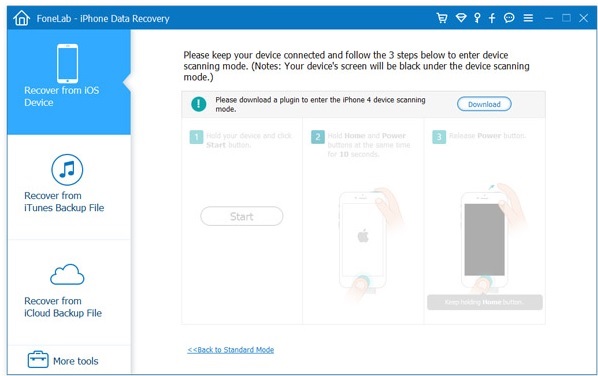Open the shopping cart purchase icon

(x=442, y=18)
